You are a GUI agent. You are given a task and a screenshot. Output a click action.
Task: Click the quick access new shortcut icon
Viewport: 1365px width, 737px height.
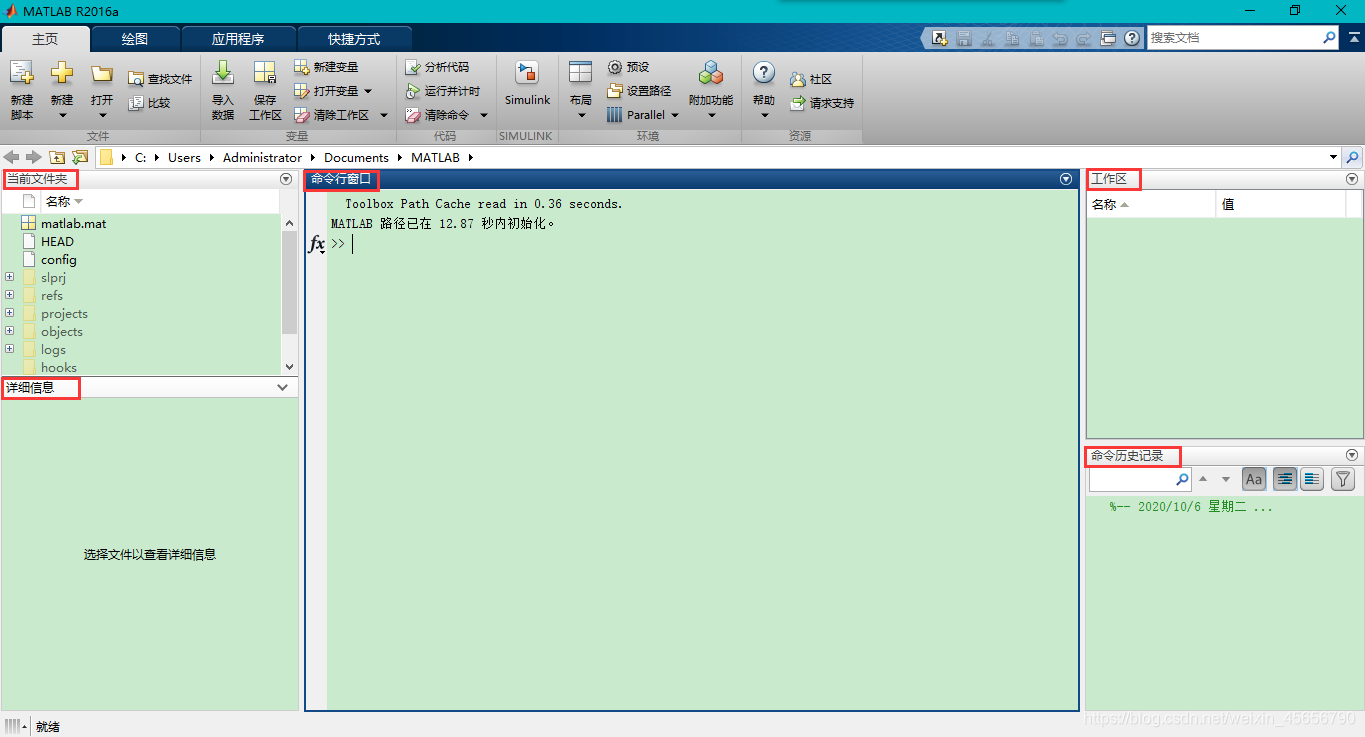click(x=939, y=38)
